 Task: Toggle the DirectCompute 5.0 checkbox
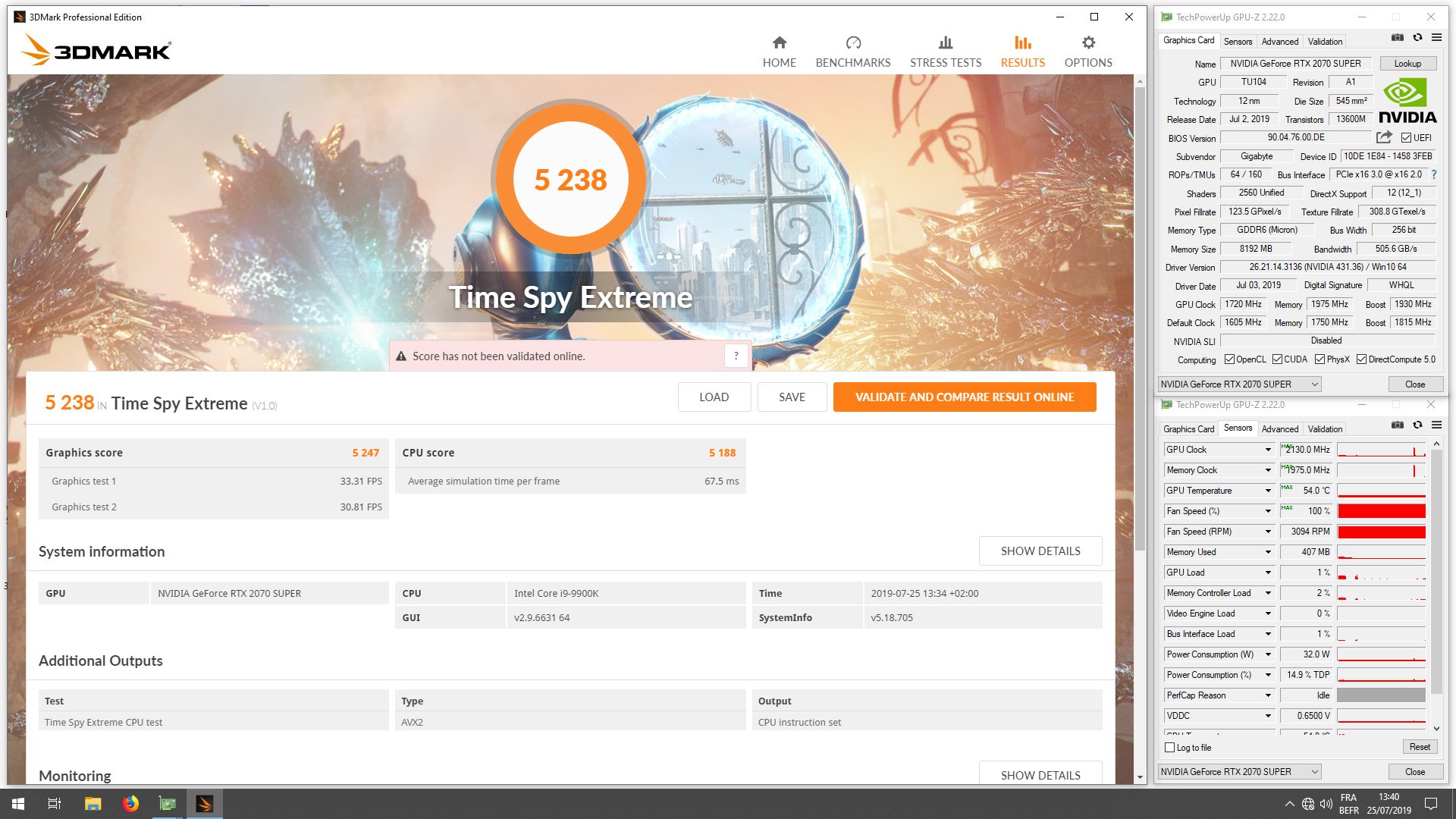coord(1361,359)
